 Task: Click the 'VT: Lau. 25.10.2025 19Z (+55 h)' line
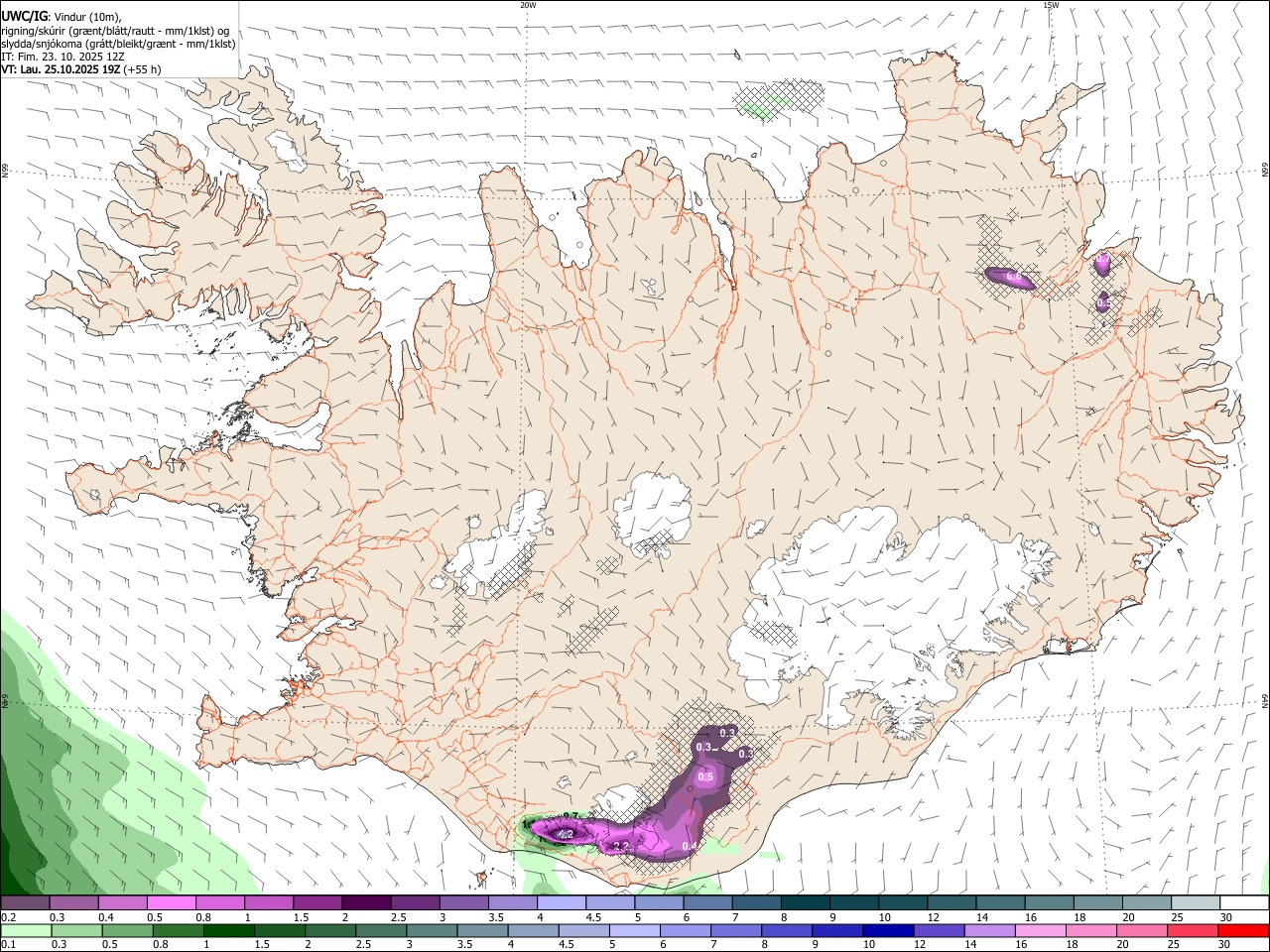81,69
